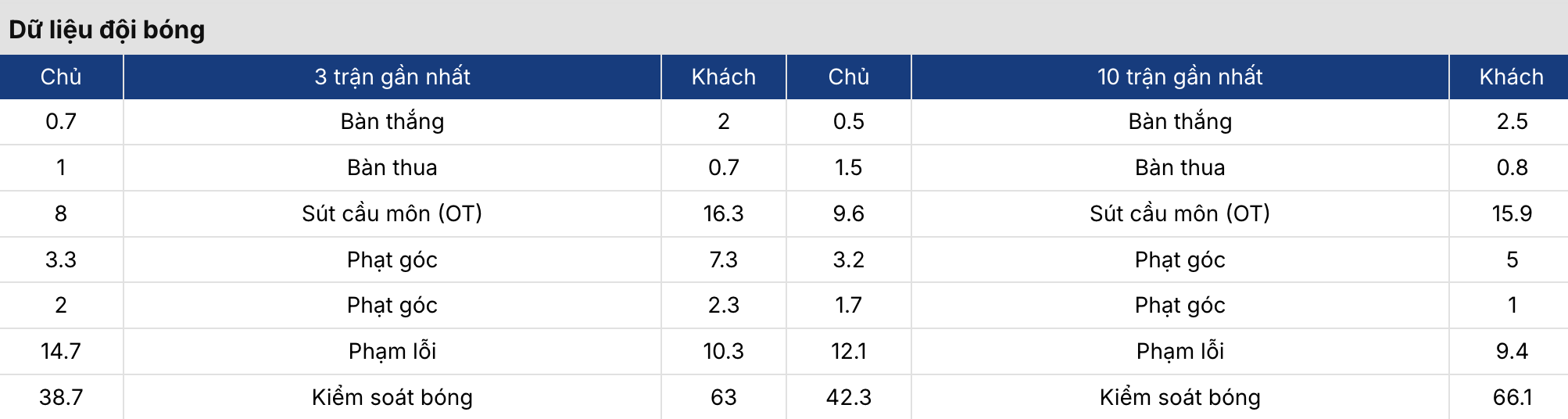The width and height of the screenshot is (1568, 419).
Task: Click "Kiểm soát bóng" in the 10-match section
Action: 1180,397
